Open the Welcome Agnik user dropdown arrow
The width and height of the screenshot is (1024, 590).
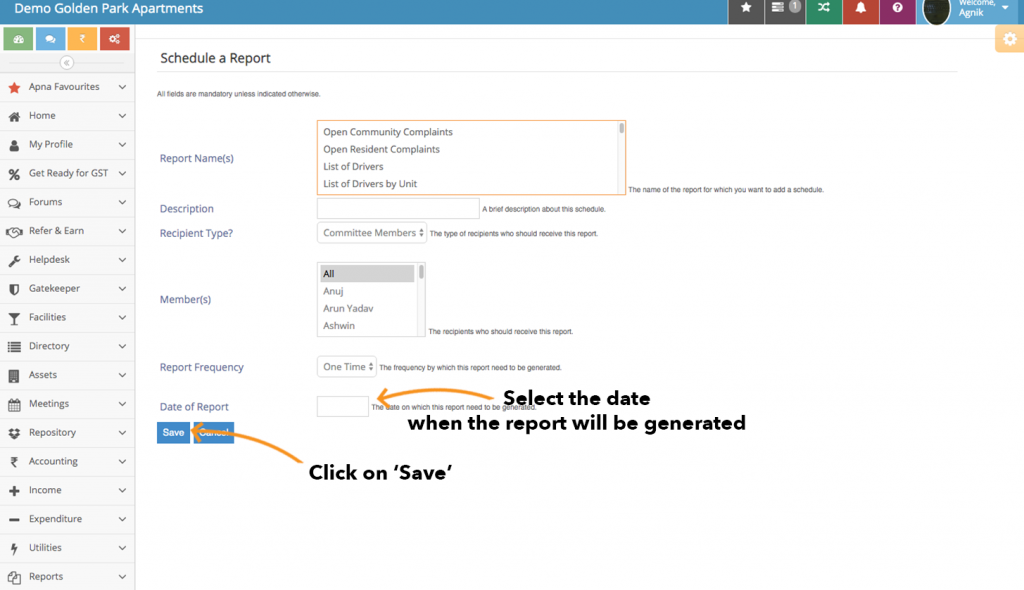[1004, 8]
